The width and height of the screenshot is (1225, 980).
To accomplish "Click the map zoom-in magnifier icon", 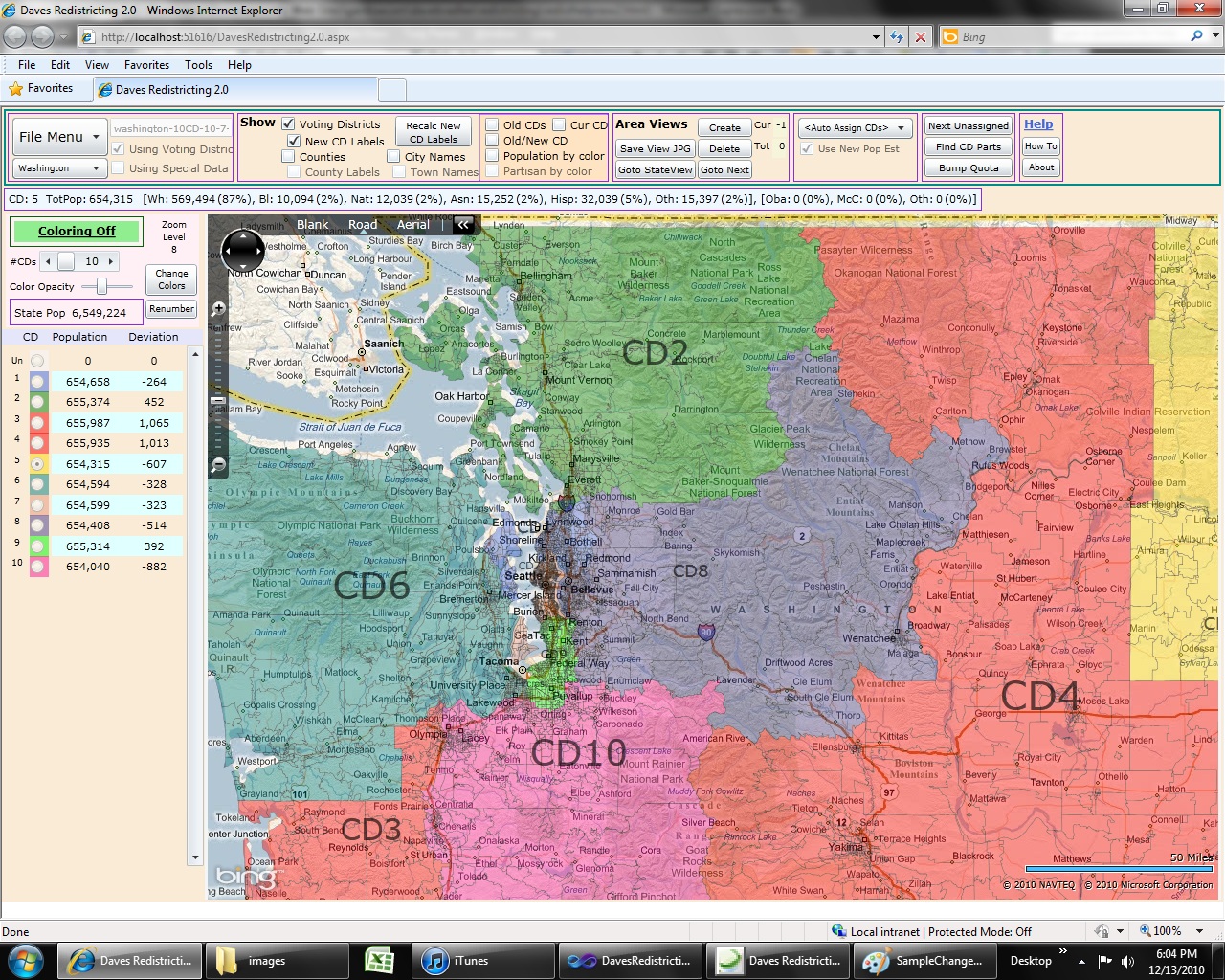I will 218,308.
